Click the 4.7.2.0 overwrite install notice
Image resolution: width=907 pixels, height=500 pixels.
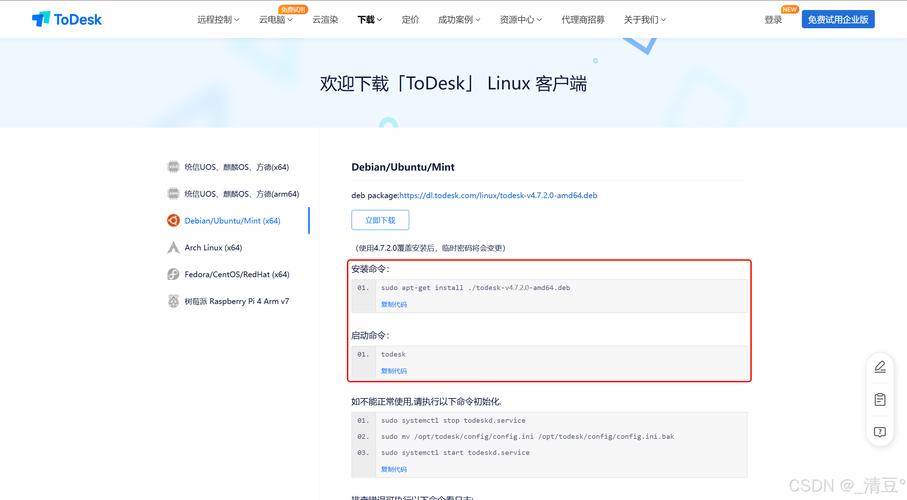(430, 248)
